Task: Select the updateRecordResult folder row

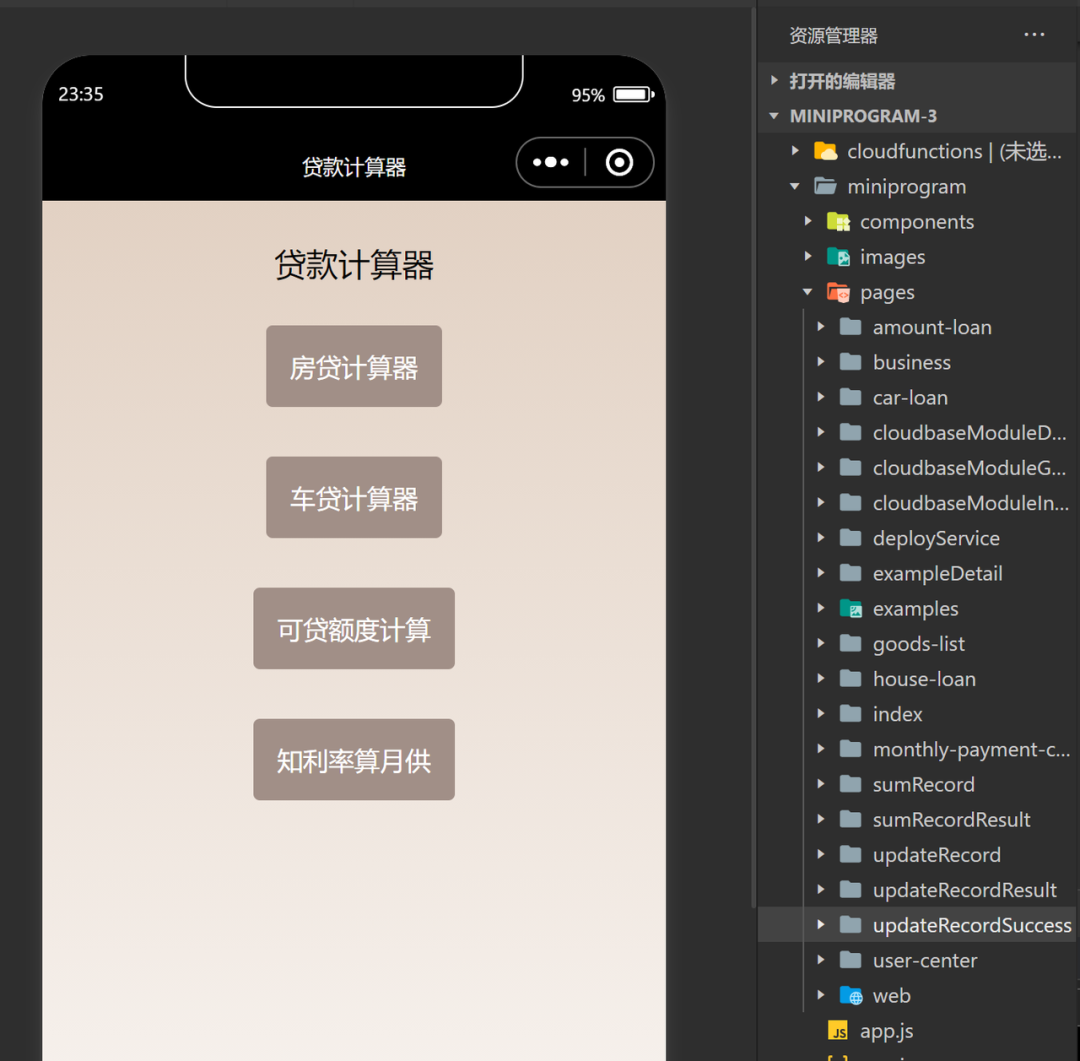Action: pos(917,889)
